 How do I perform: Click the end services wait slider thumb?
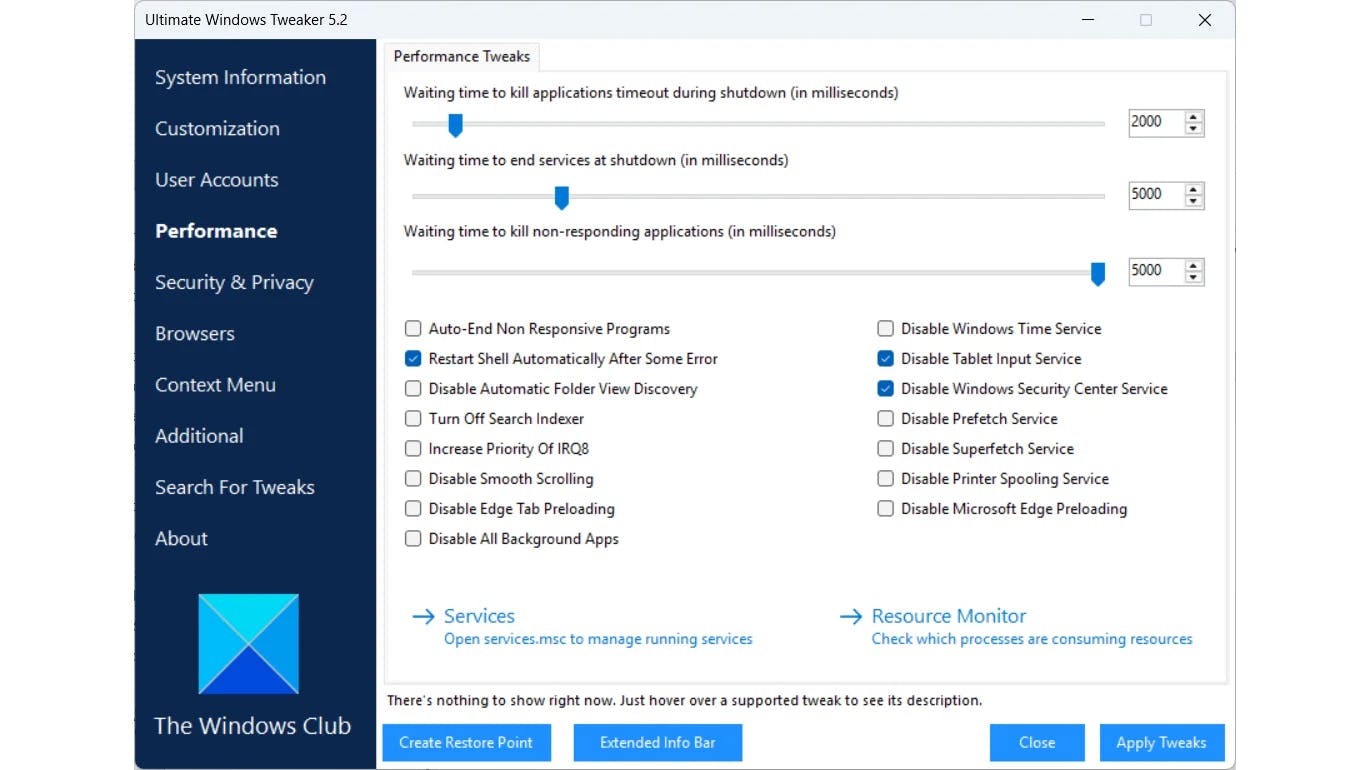pos(561,198)
